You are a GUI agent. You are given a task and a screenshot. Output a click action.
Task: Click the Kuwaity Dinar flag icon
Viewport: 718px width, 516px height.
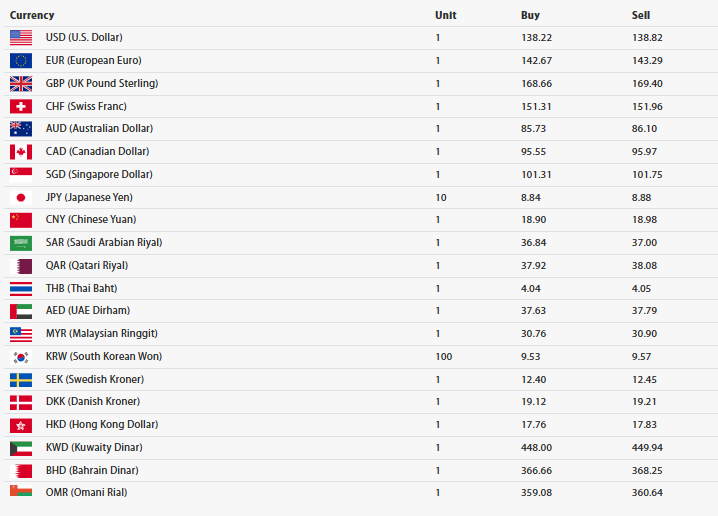[x=21, y=448]
